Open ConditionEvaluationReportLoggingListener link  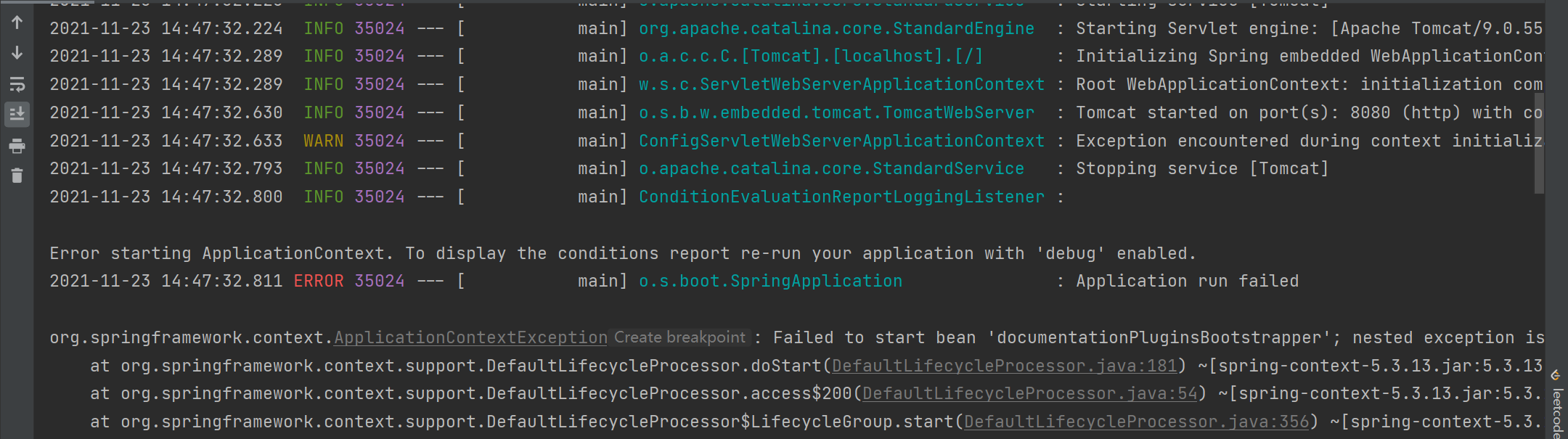click(841, 196)
